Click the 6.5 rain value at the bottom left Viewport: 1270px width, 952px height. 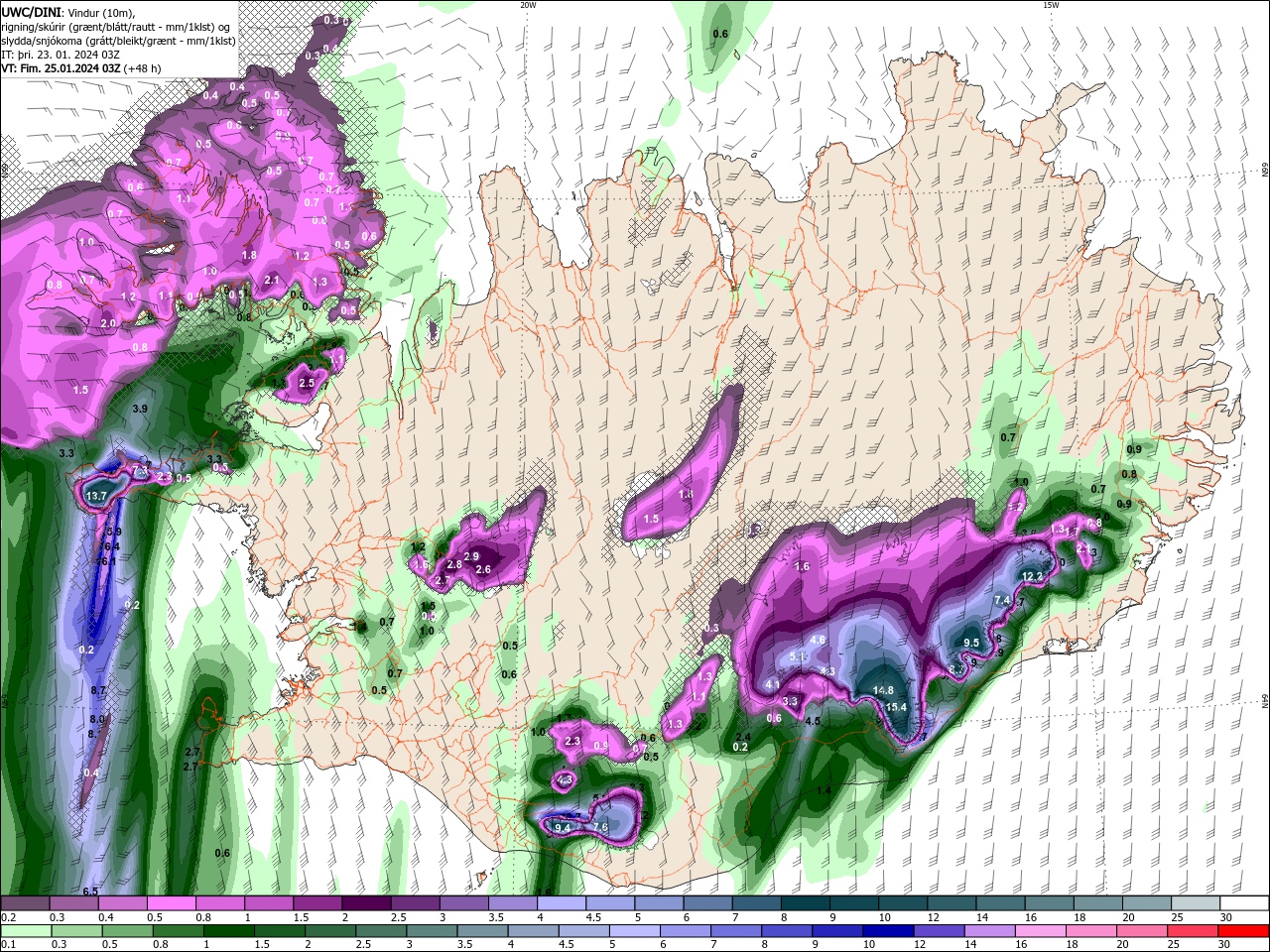[90, 892]
